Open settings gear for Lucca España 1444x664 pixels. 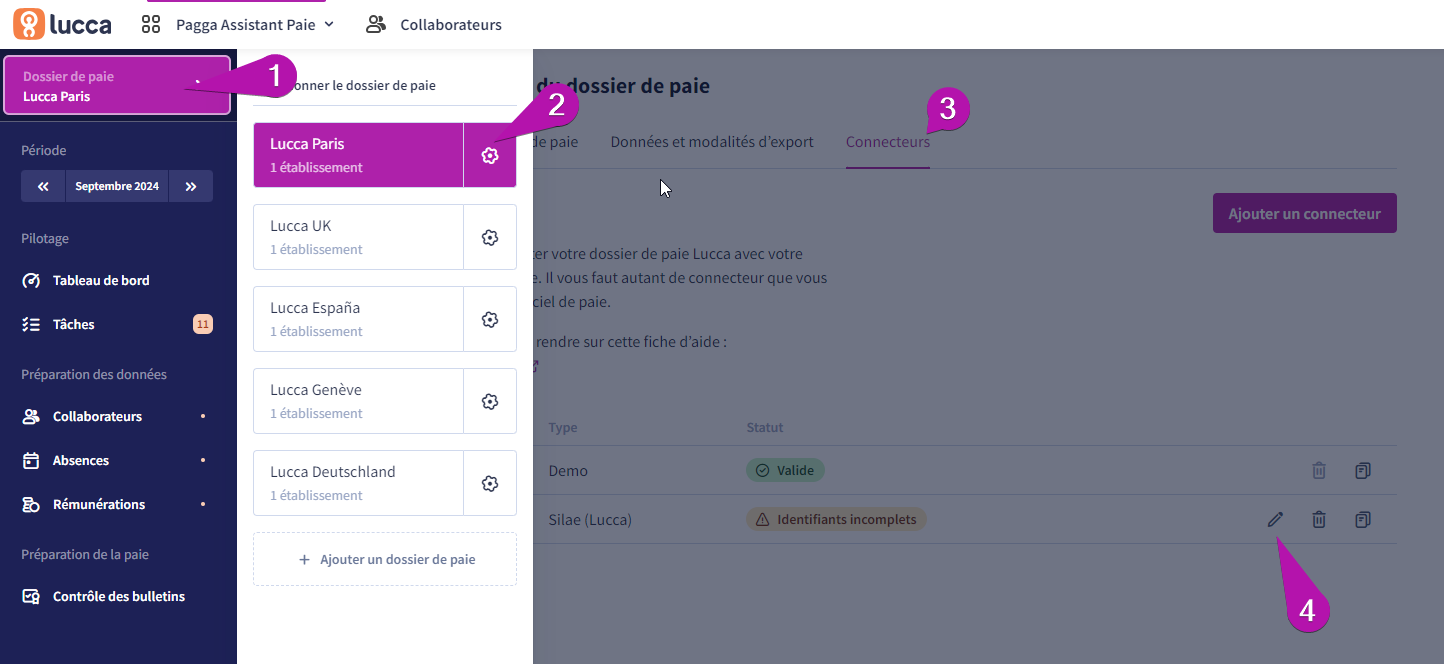pyautogui.click(x=490, y=319)
